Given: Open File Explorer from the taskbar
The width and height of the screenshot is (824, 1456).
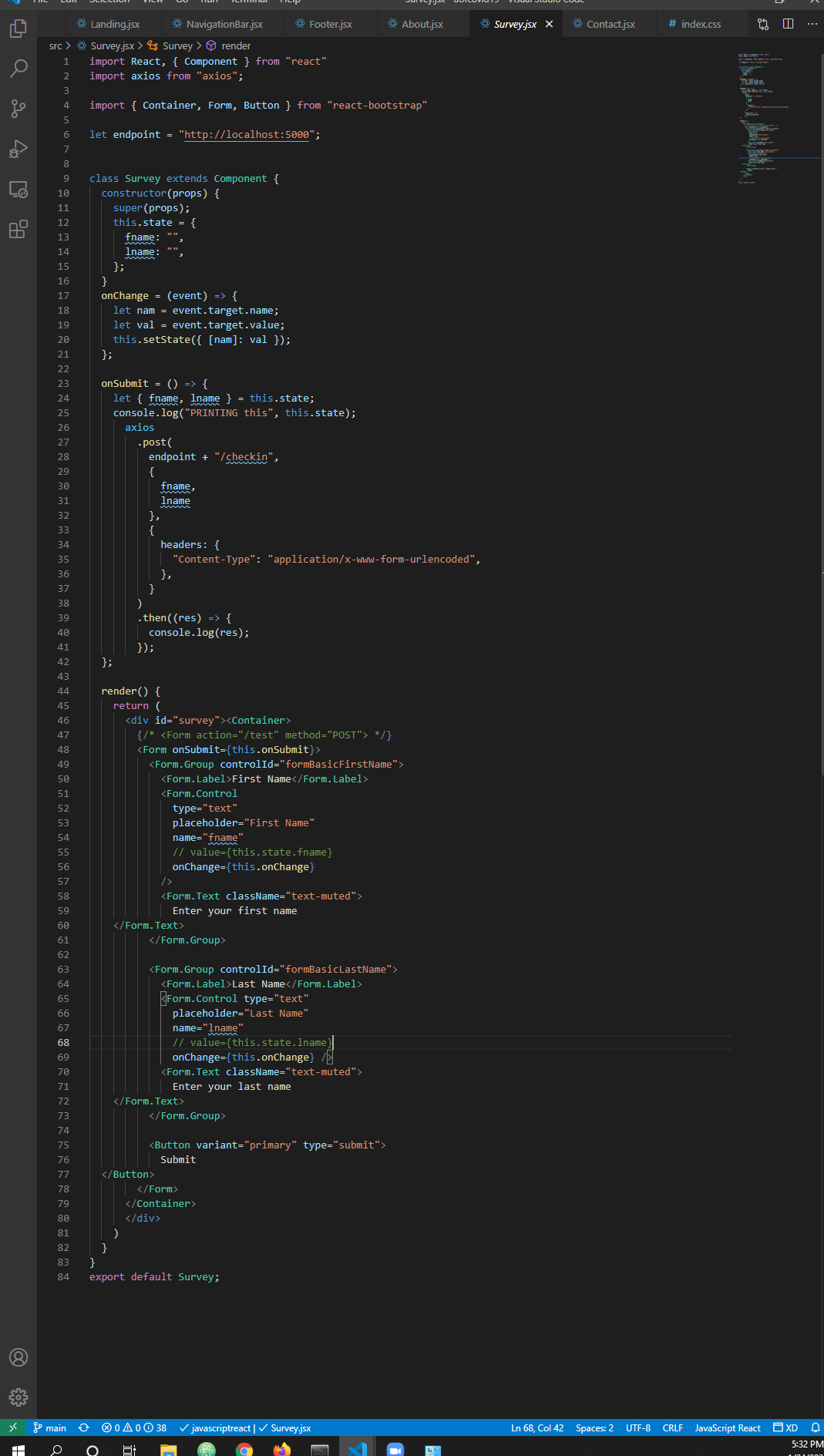Looking at the screenshot, I should tap(168, 1448).
